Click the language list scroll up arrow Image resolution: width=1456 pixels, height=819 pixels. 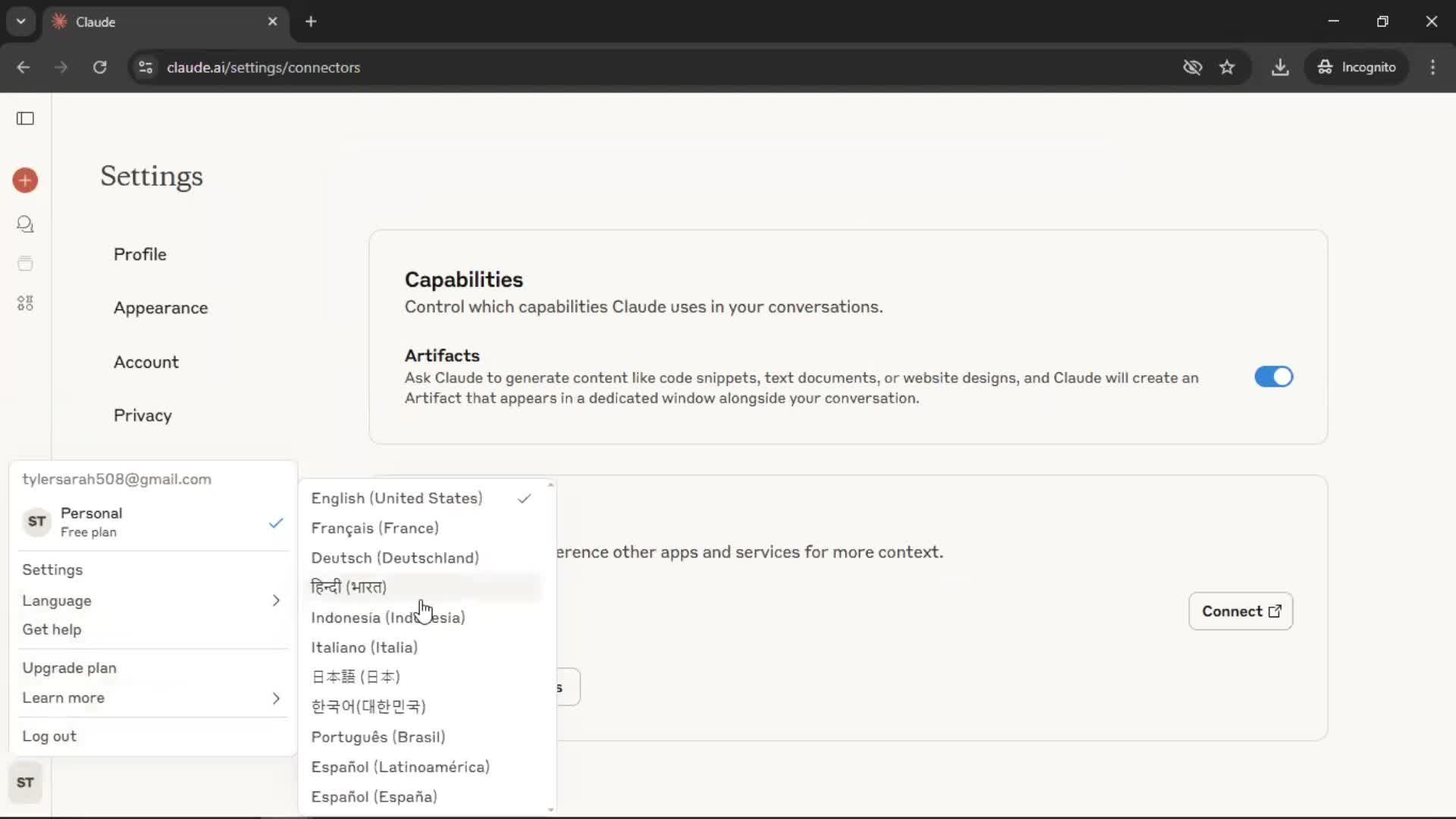[x=551, y=484]
